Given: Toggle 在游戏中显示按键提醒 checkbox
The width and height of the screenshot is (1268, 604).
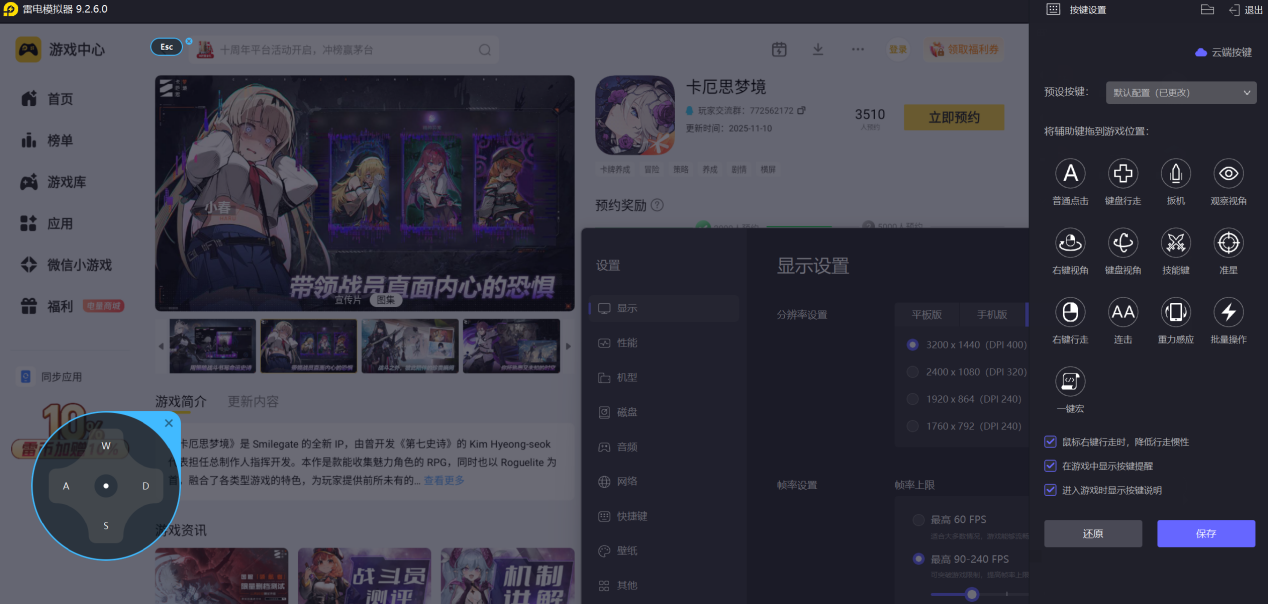Looking at the screenshot, I should point(1050,465).
